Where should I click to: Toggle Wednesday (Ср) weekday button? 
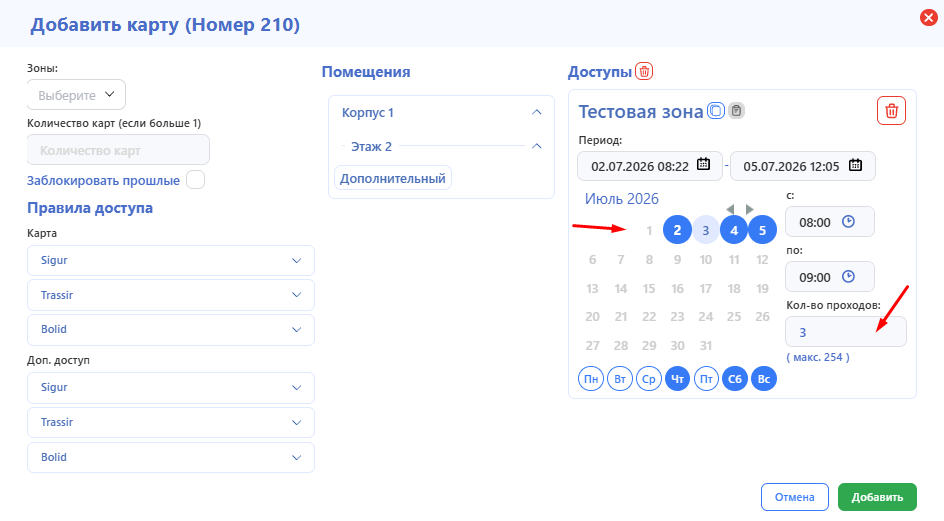[x=648, y=379]
